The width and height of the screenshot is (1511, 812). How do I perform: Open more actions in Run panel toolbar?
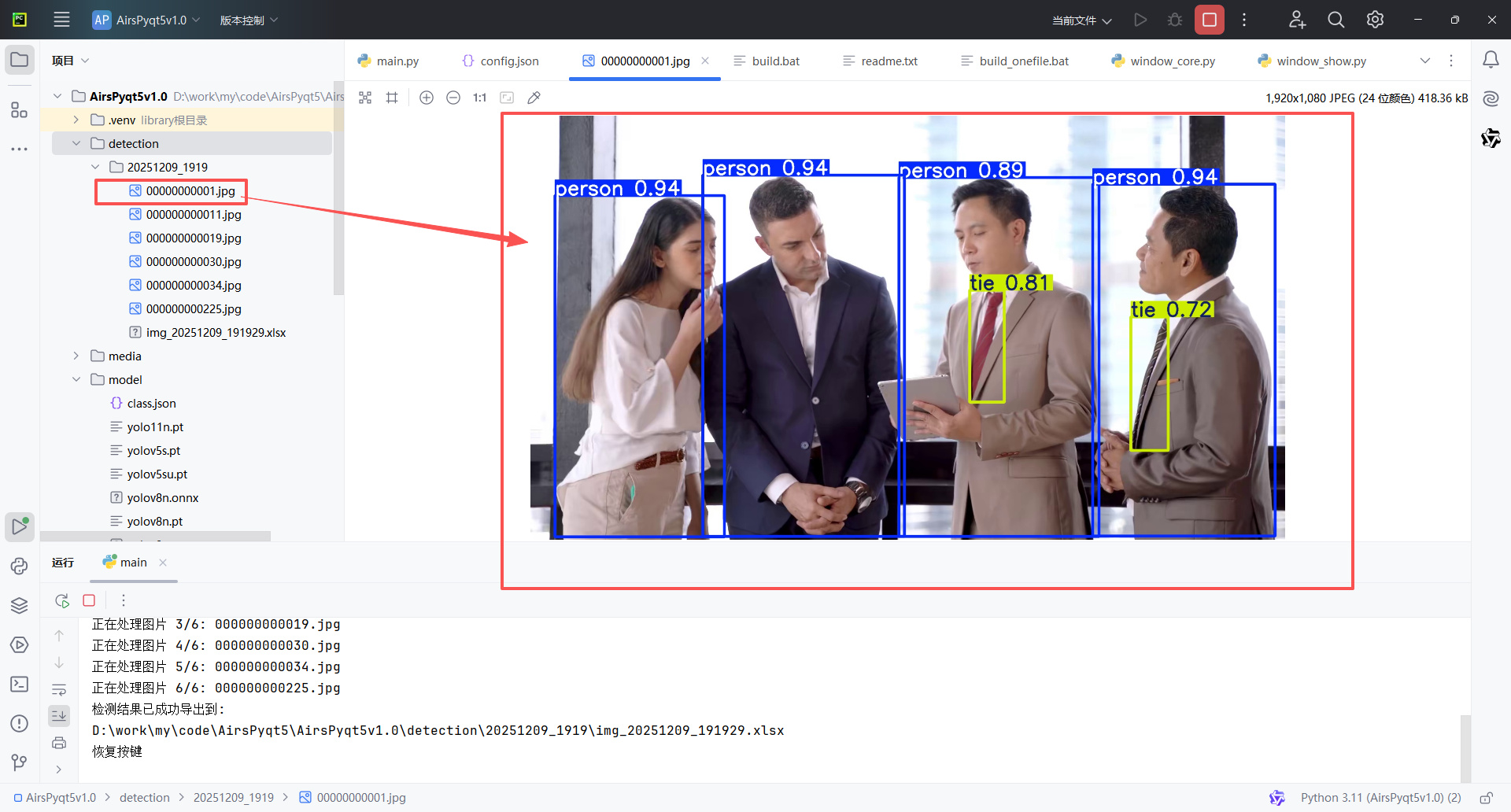(124, 600)
